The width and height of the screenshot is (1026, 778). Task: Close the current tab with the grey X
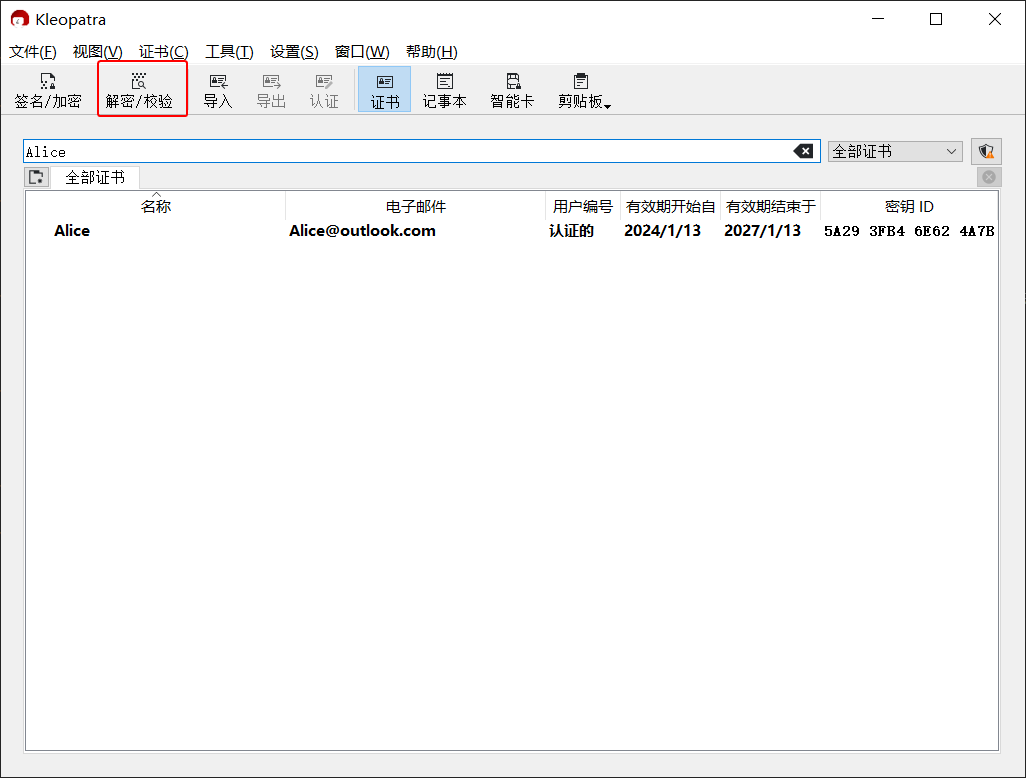point(989,177)
